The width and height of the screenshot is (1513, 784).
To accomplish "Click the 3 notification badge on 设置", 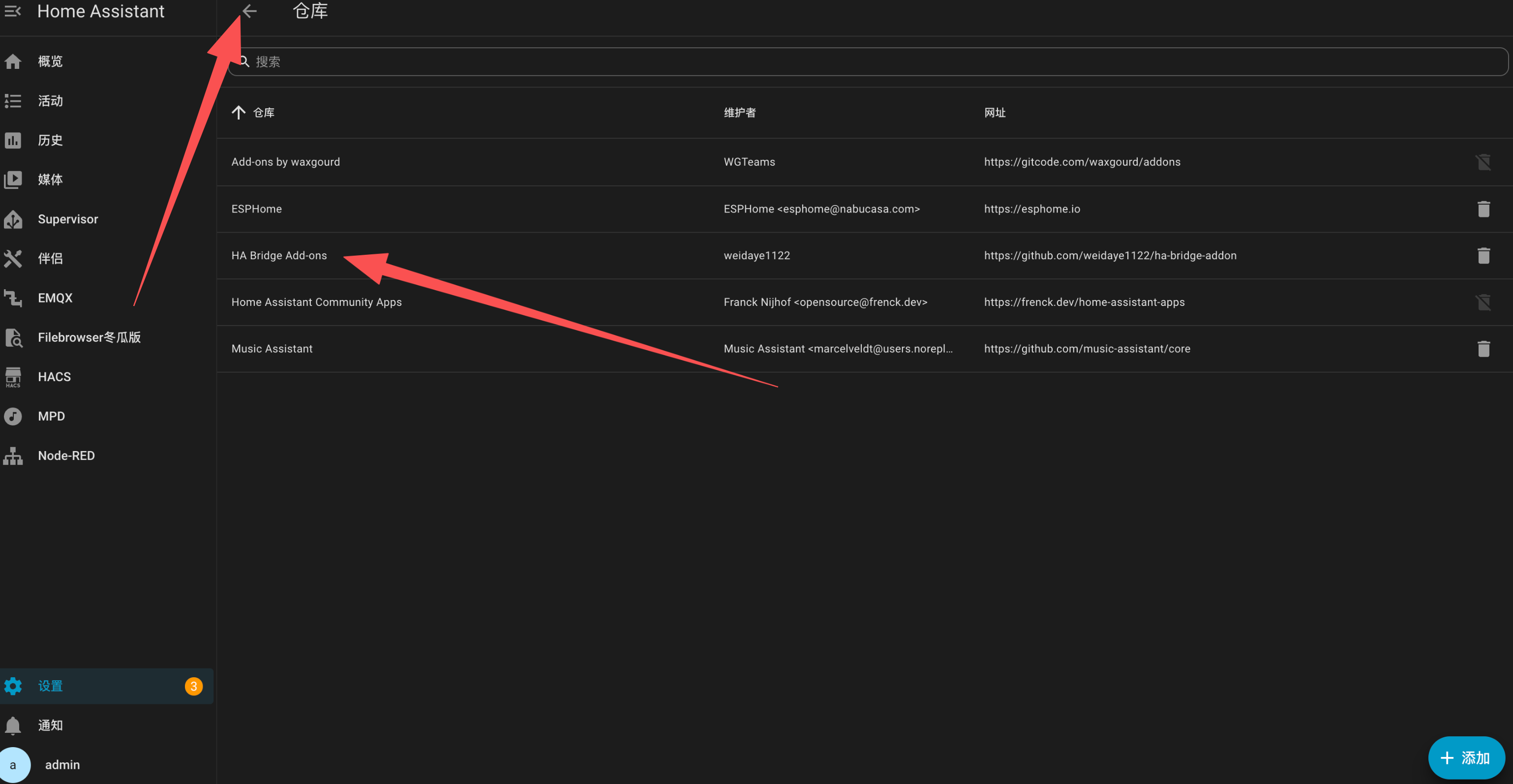I will coord(193,686).
